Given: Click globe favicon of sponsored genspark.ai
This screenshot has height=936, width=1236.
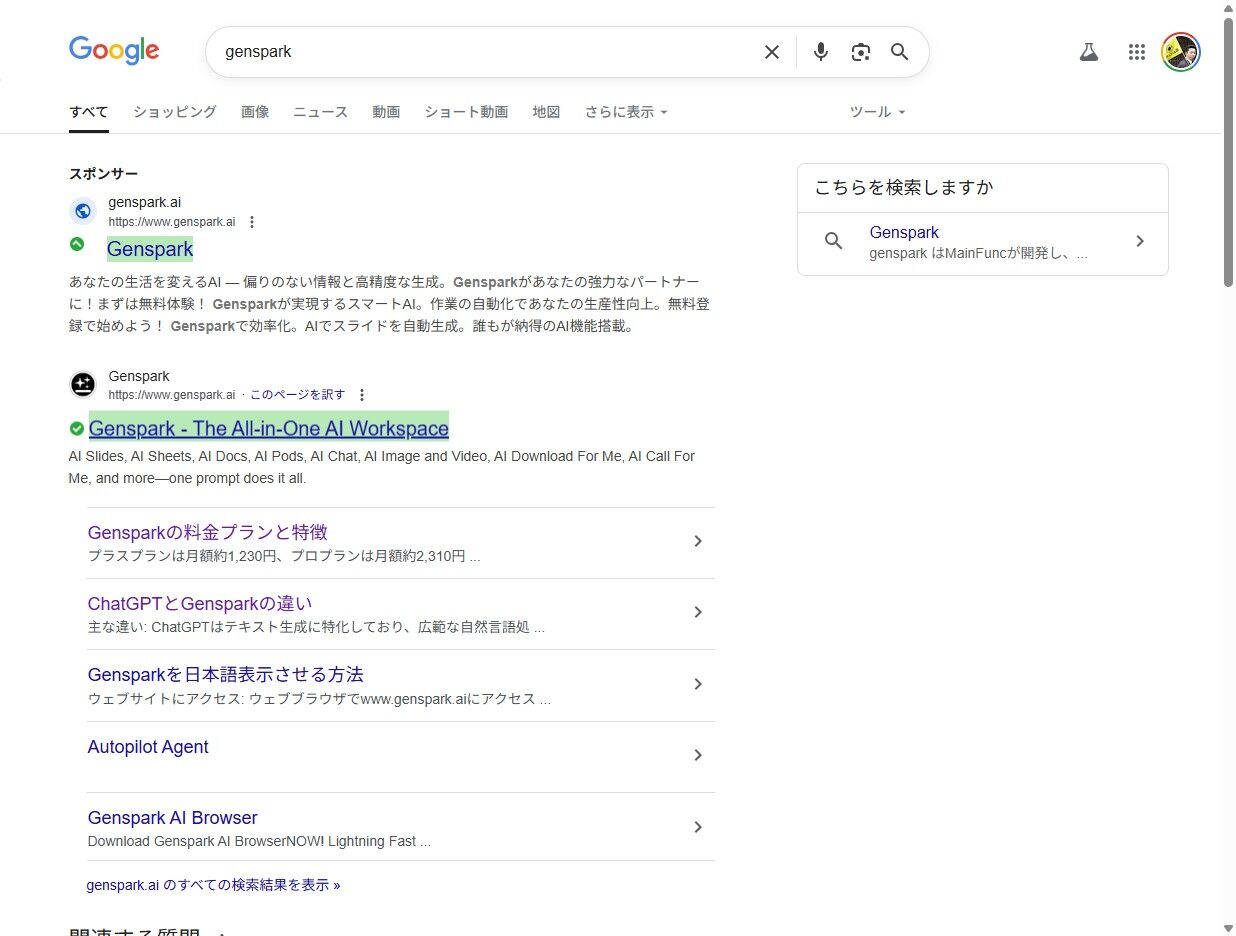Looking at the screenshot, I should 83,211.
